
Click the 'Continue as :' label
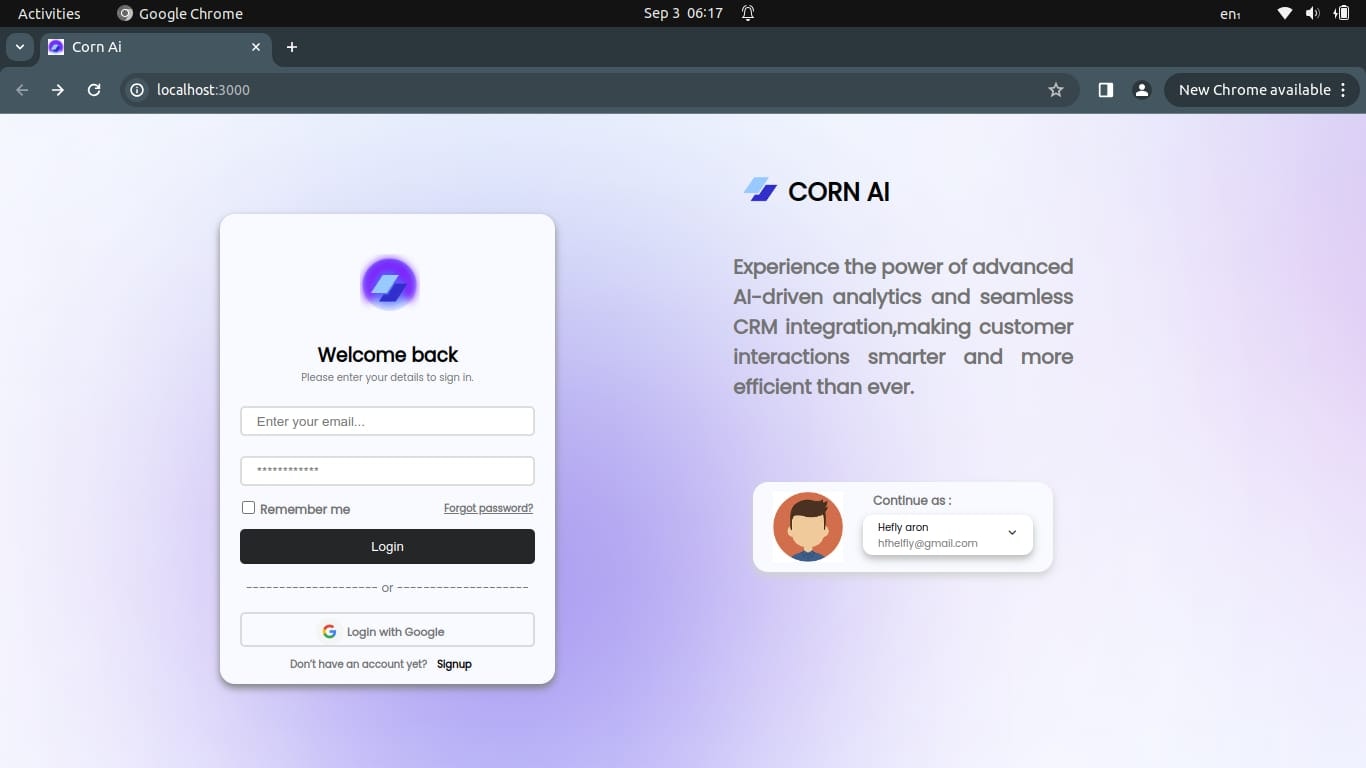pyautogui.click(x=912, y=500)
